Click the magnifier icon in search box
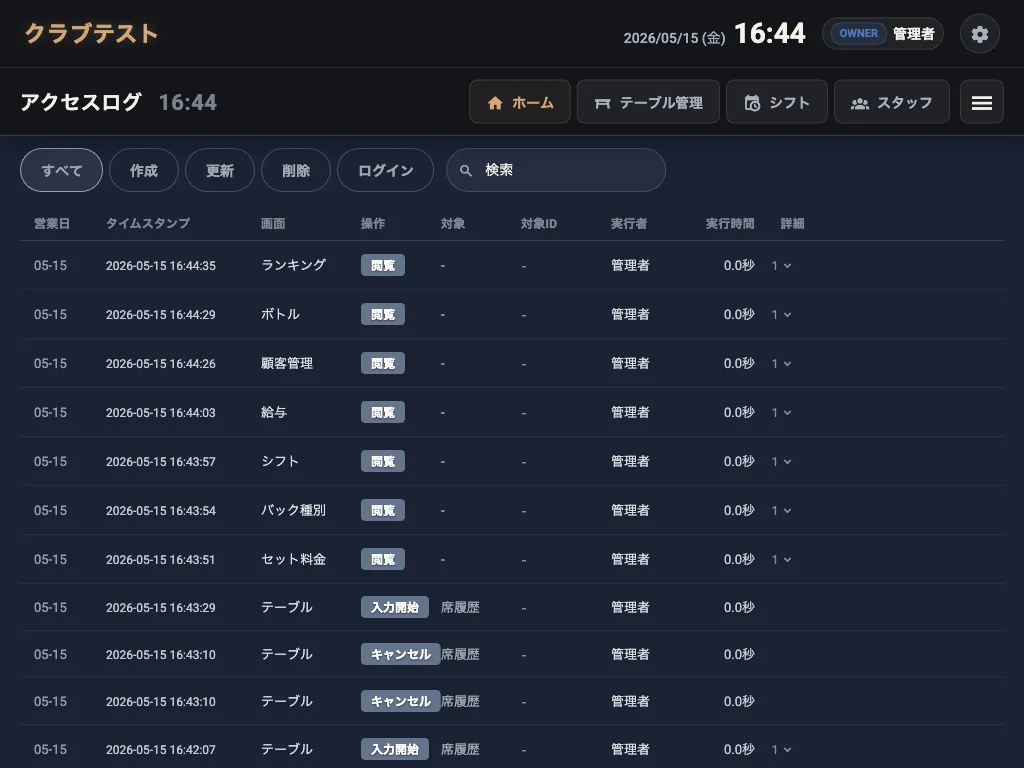This screenshot has height=768, width=1024. click(x=466, y=170)
